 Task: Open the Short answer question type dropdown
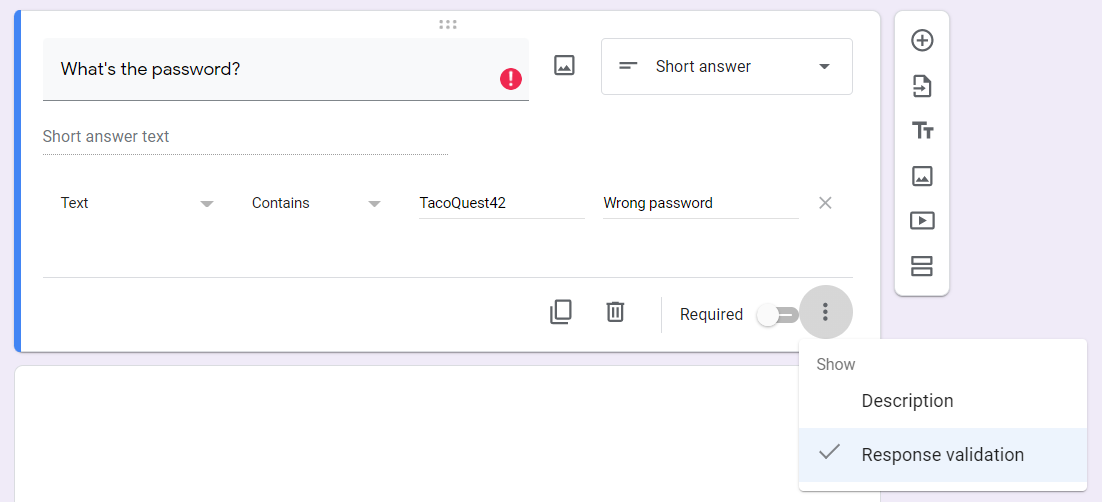(x=727, y=67)
